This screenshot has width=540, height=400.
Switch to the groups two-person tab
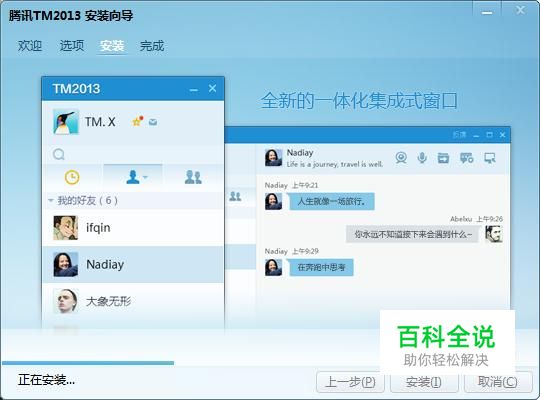(193, 177)
